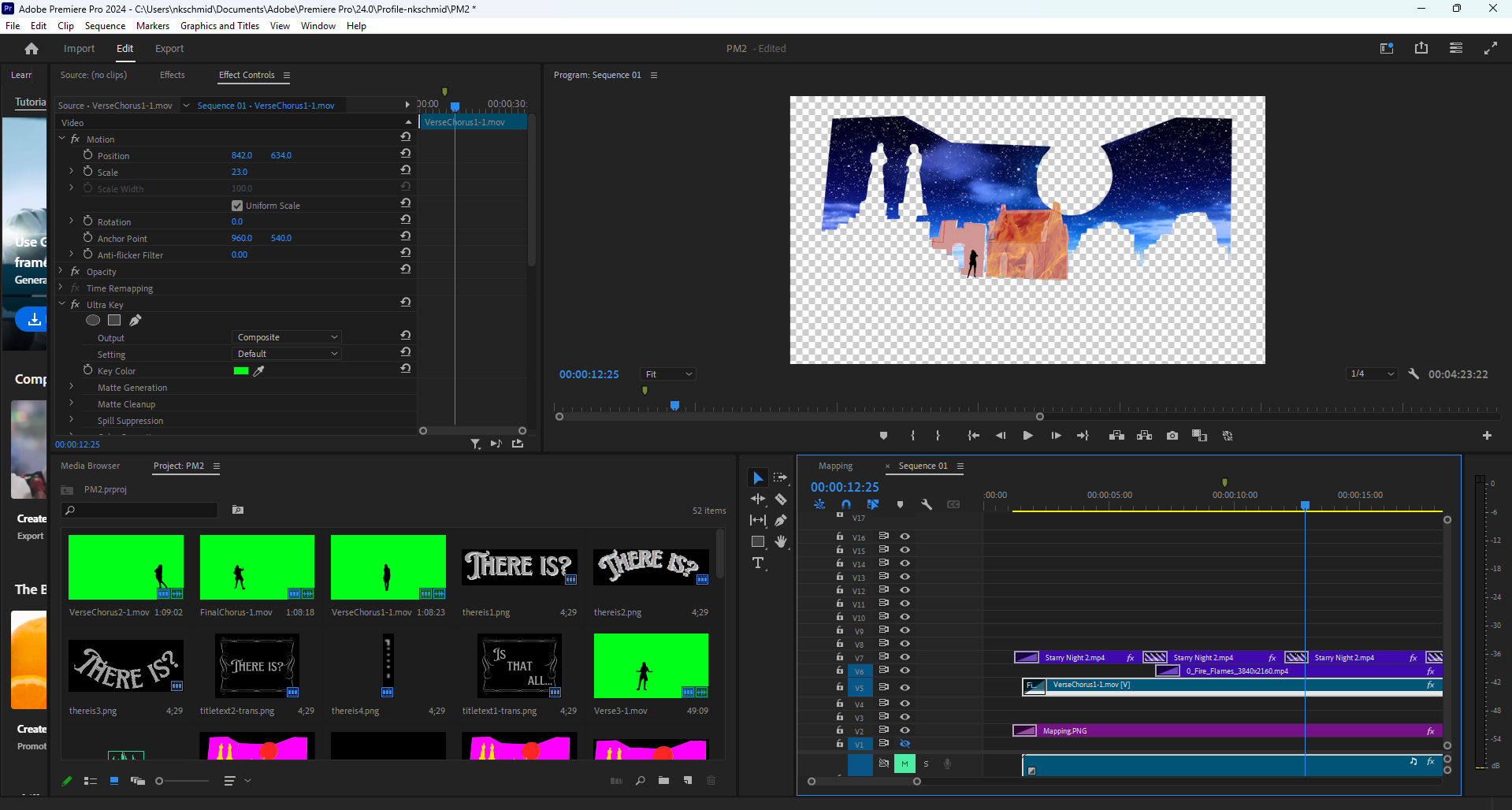Image resolution: width=1512 pixels, height=810 pixels.
Task: Uncheck the Uniform Scale checkbox
Action: 237,206
